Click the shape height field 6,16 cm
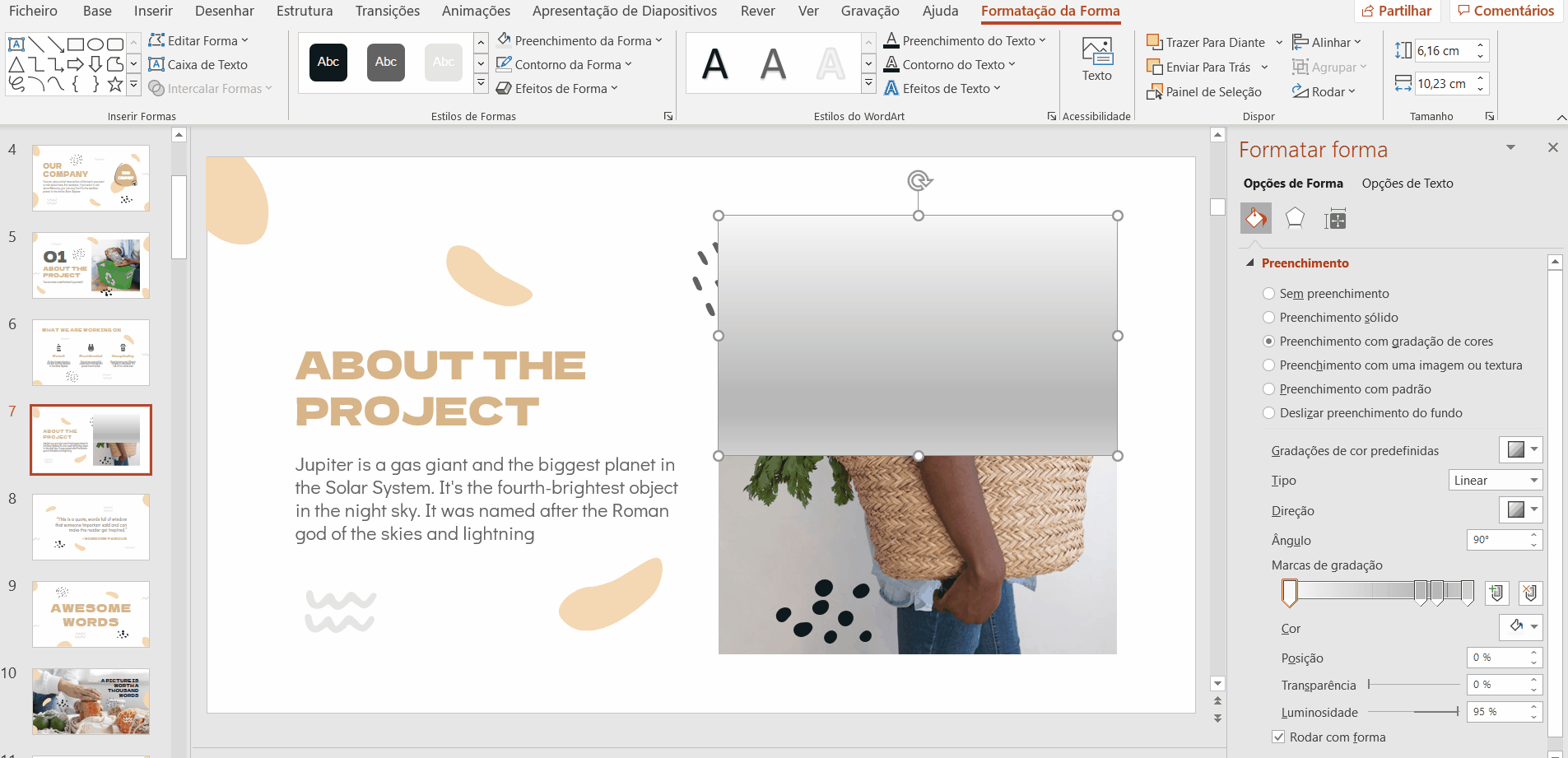 tap(1445, 51)
